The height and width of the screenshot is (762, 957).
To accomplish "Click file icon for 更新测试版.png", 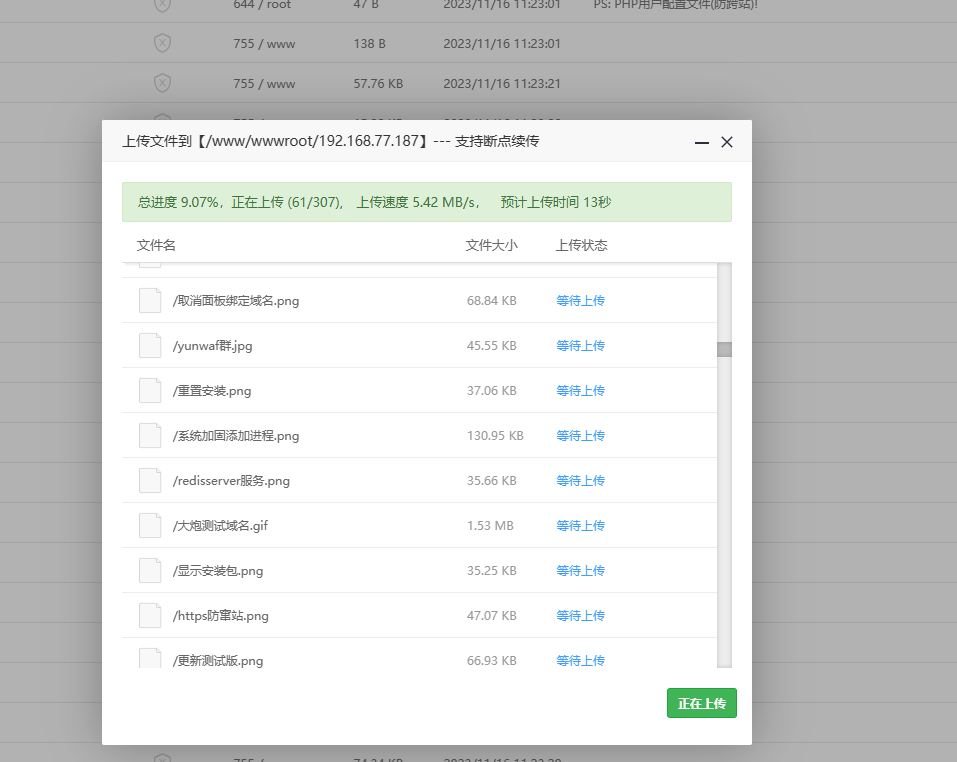I will 150,658.
